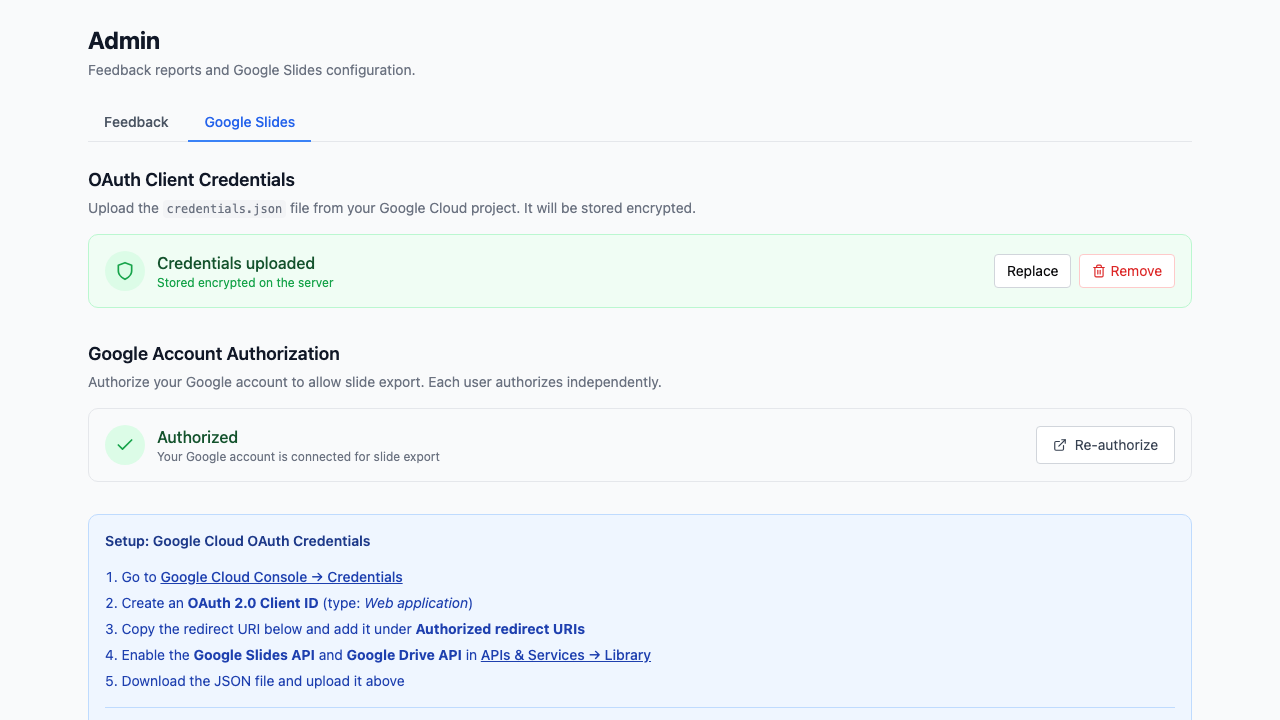This screenshot has height=720, width=1280.
Task: Click the Credentials uploaded status title
Action: 236,263
